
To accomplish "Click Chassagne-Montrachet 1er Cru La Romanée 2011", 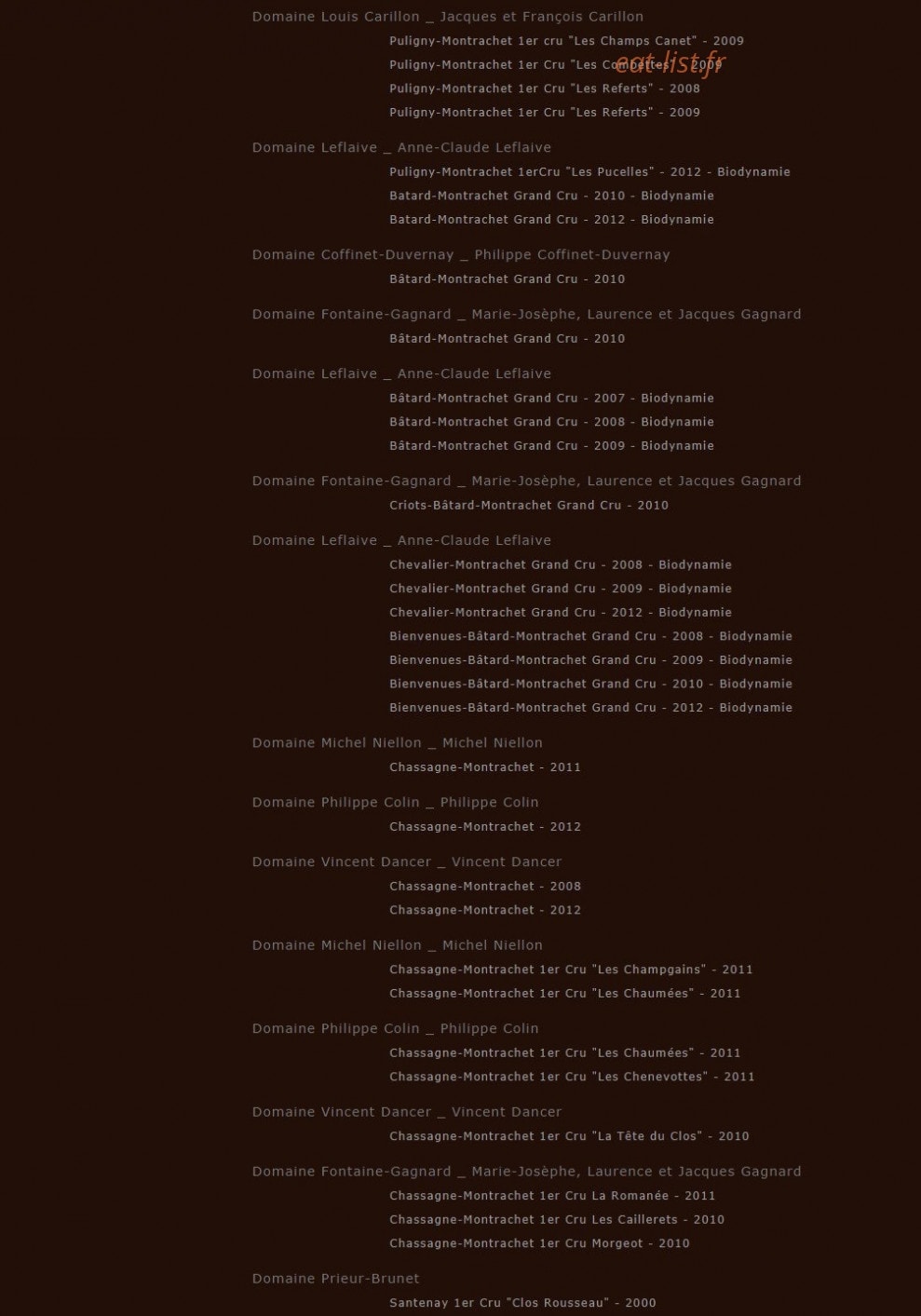I will point(552,1196).
